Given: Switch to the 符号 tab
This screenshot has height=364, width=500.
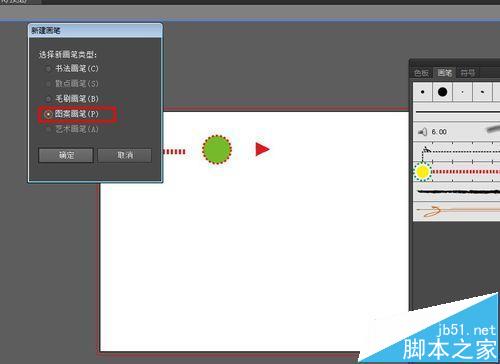Looking at the screenshot, I should click(x=467, y=73).
